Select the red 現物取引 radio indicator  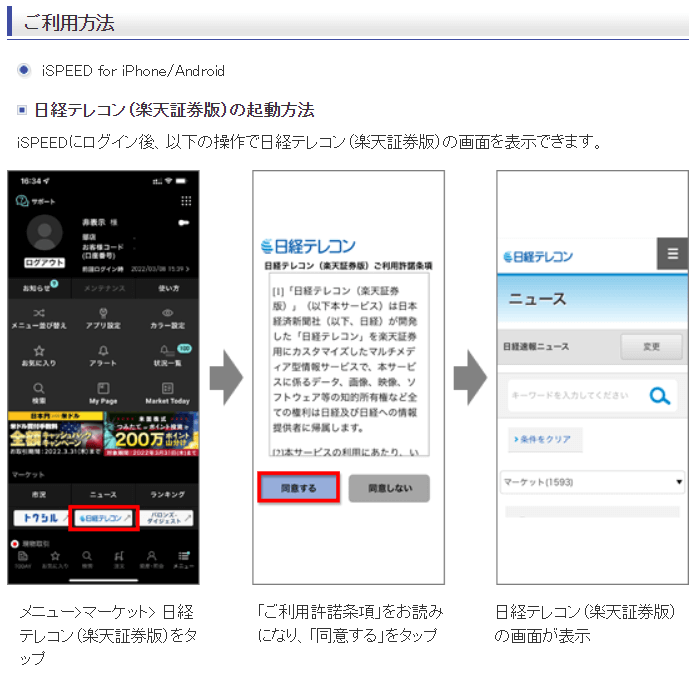[x=15, y=543]
